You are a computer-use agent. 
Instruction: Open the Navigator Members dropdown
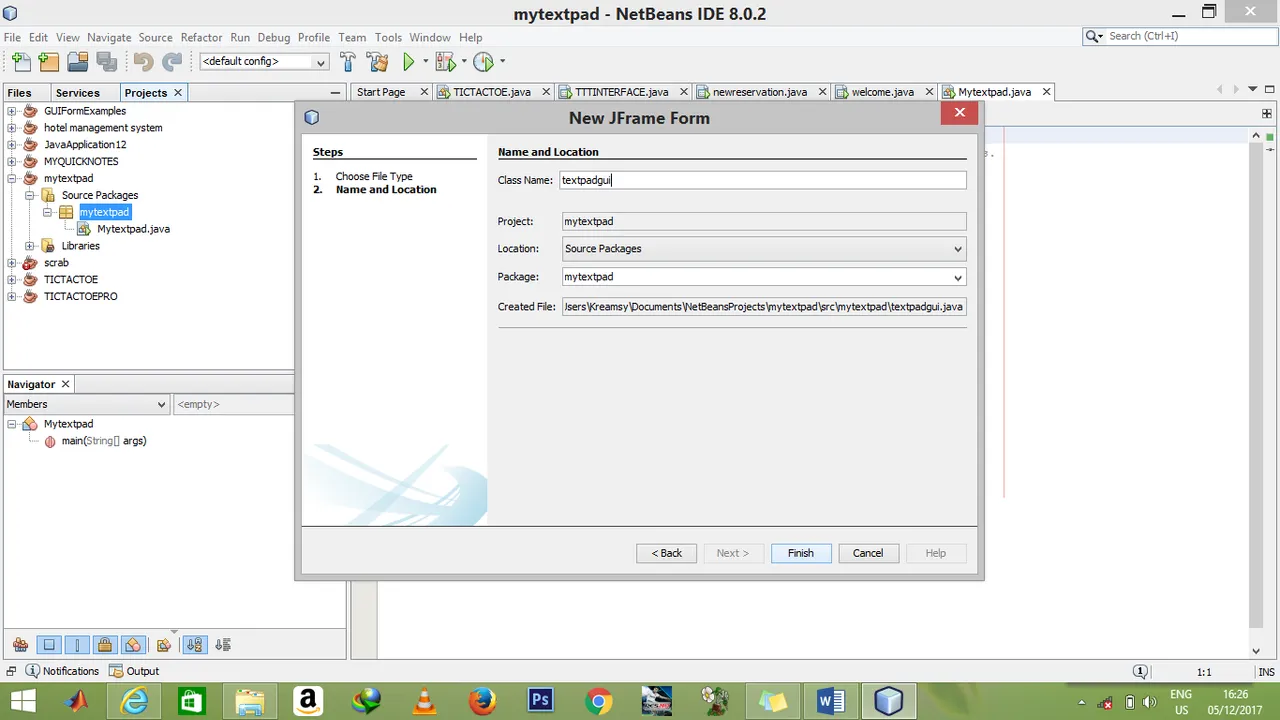tap(86, 404)
